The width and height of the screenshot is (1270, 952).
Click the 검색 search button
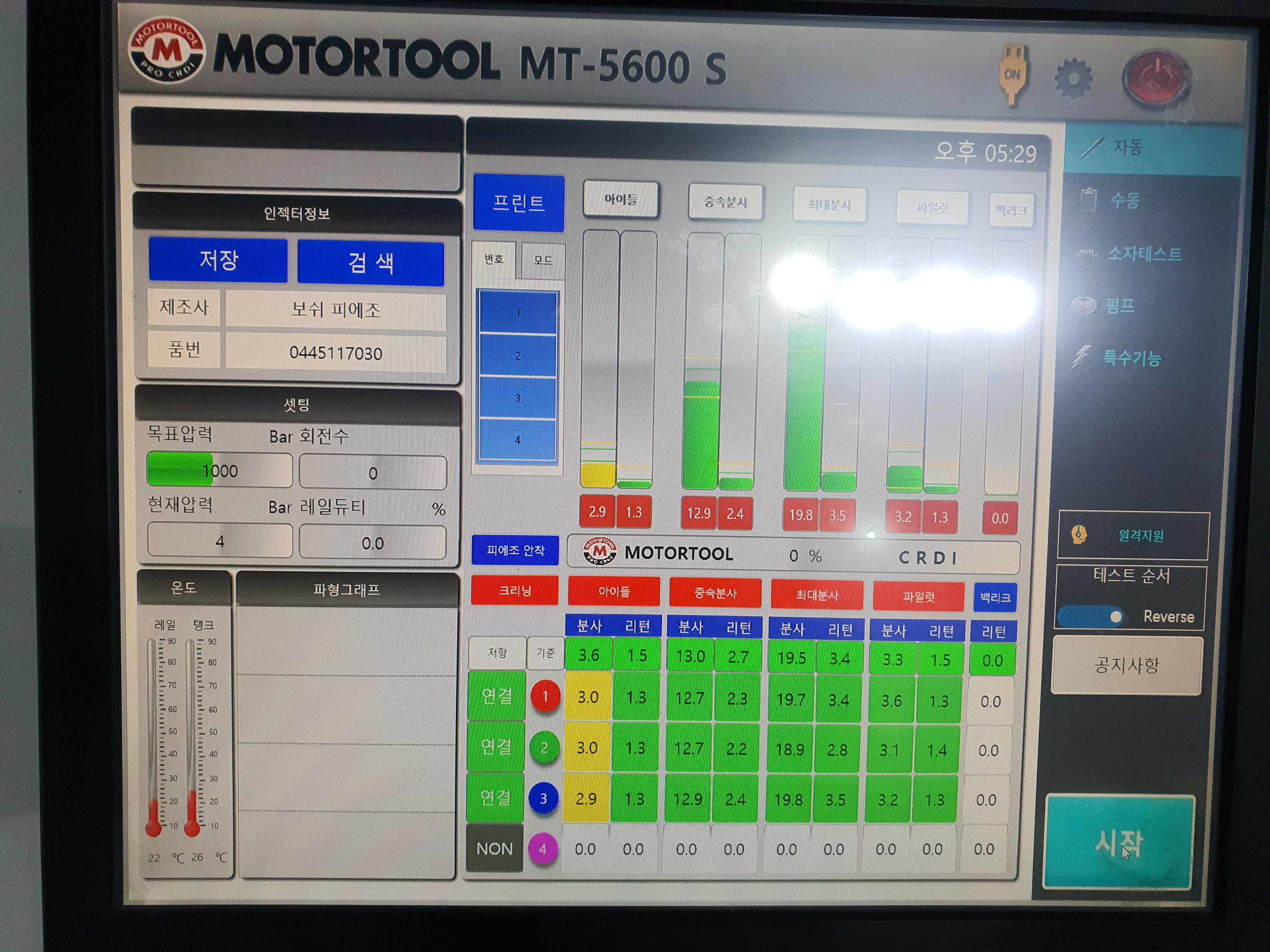coord(371,263)
